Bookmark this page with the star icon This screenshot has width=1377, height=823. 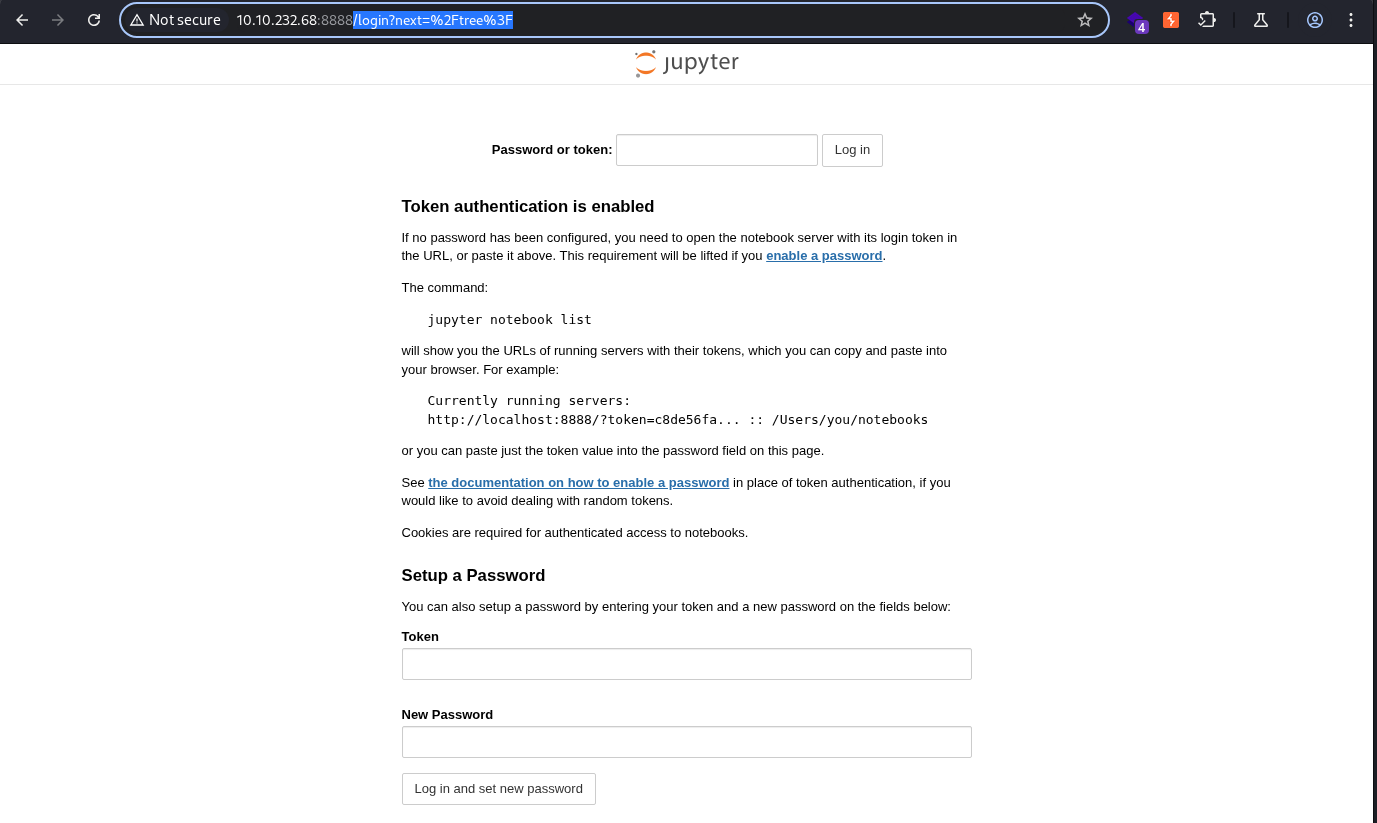[1085, 20]
